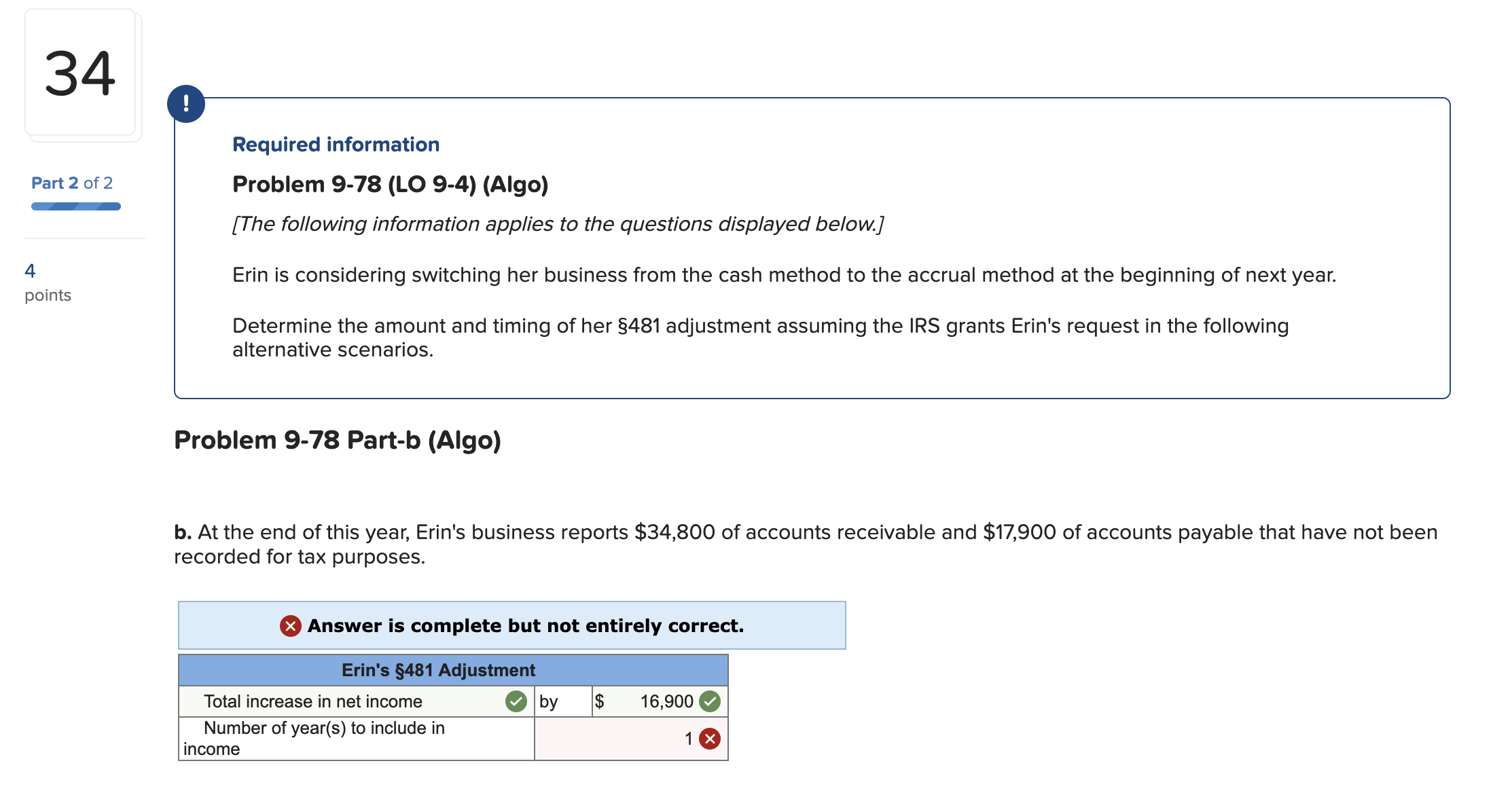Click the green check inside the 16,900 input cell
Image resolution: width=1493 pixels, height=812 pixels.
coord(709,701)
